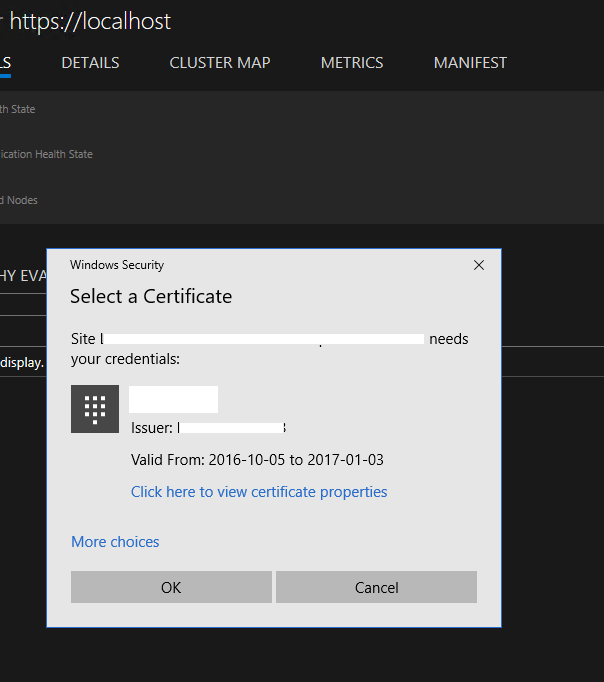This screenshot has height=682, width=604.
Task: Click the Valid From date text
Action: point(257,460)
